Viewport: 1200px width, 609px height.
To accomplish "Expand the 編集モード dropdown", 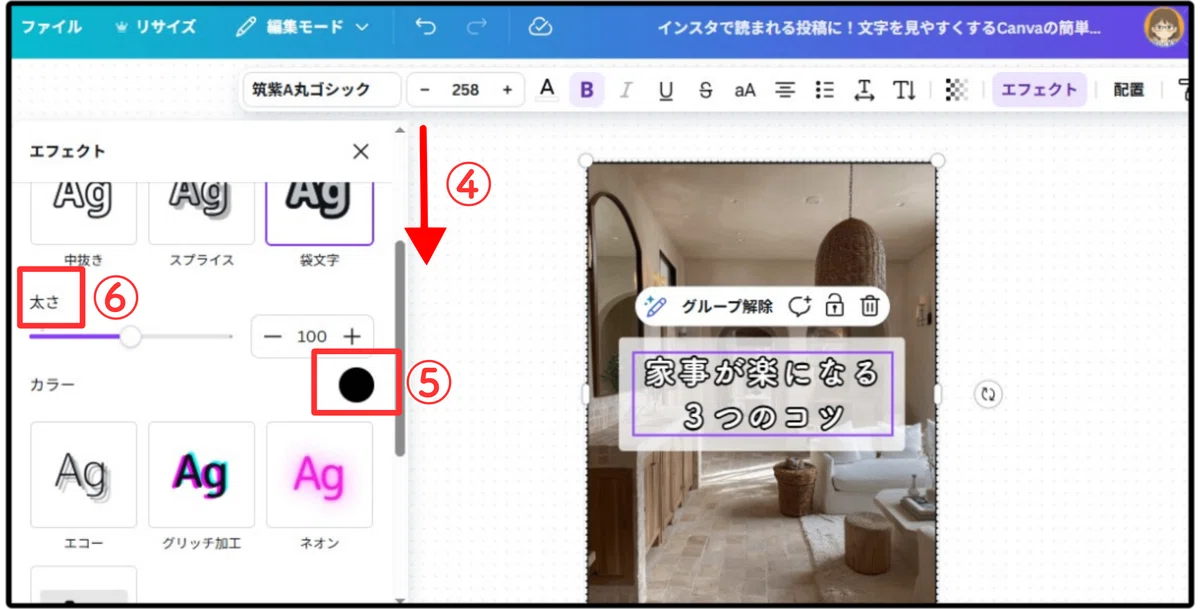I will coord(302,27).
